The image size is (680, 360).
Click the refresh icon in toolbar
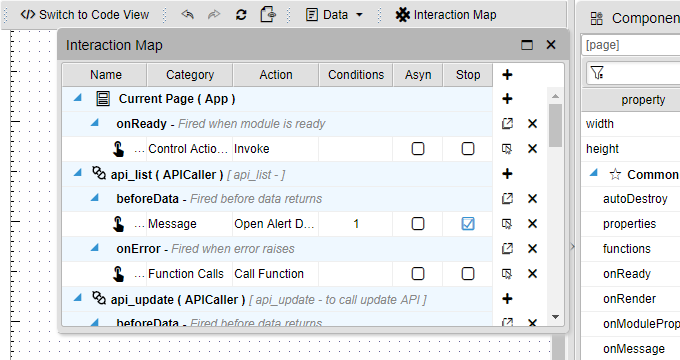[x=241, y=15]
